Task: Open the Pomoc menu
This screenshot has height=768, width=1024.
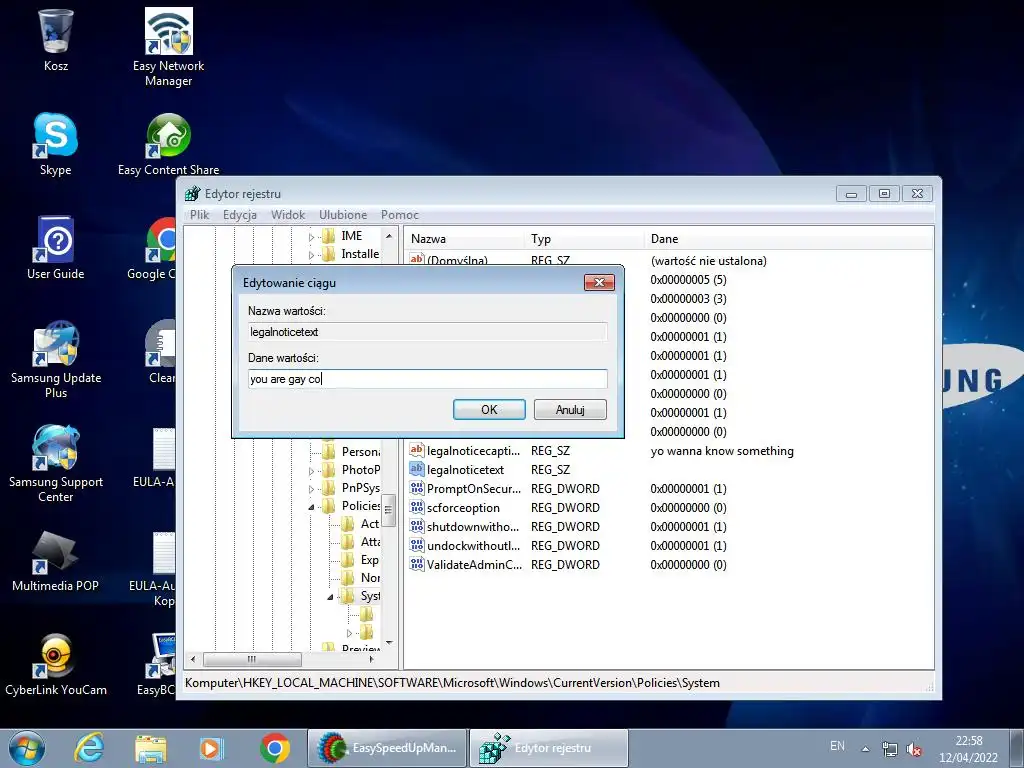Action: pyautogui.click(x=400, y=215)
